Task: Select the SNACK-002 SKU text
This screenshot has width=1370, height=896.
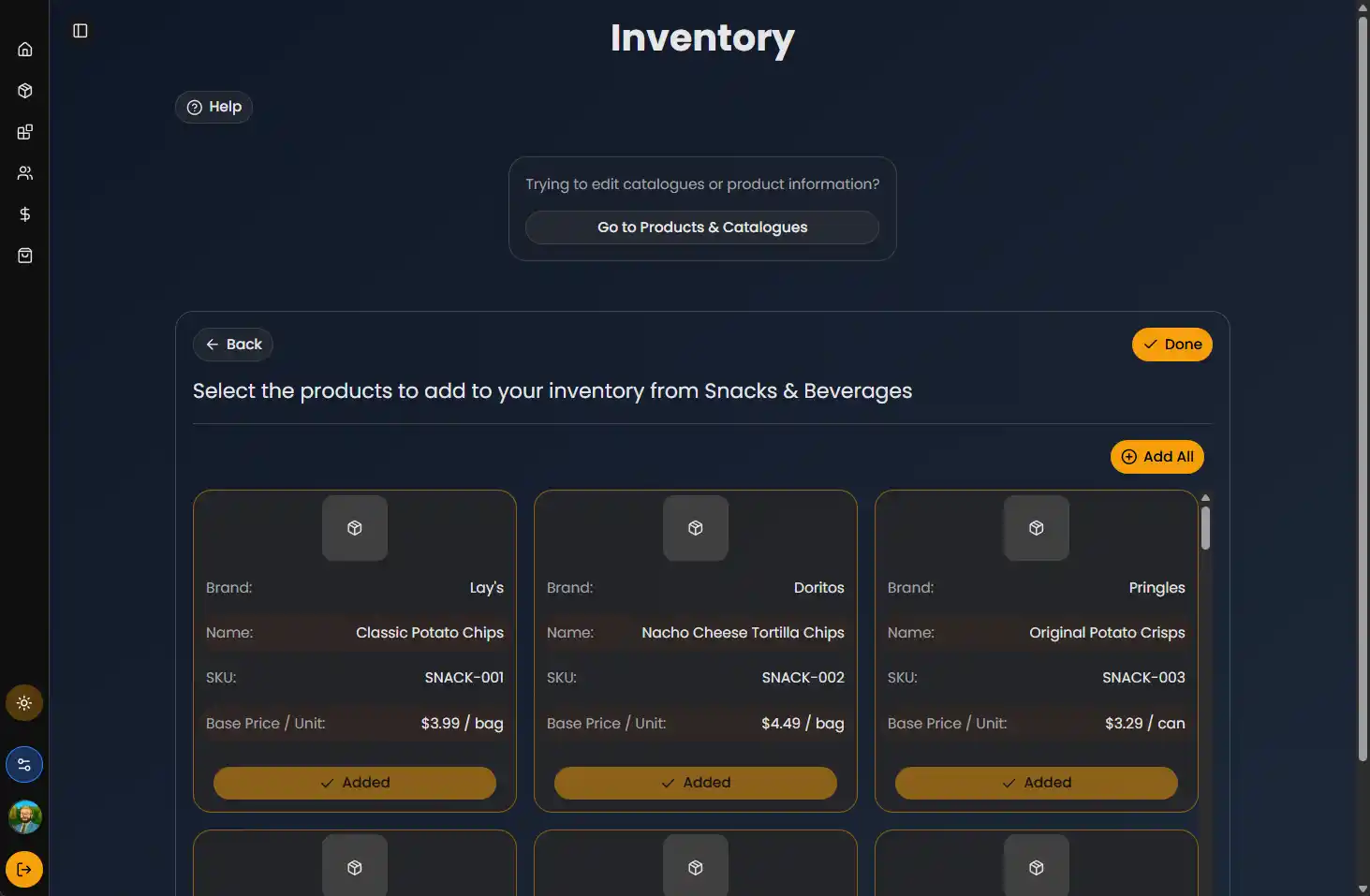Action: [803, 678]
